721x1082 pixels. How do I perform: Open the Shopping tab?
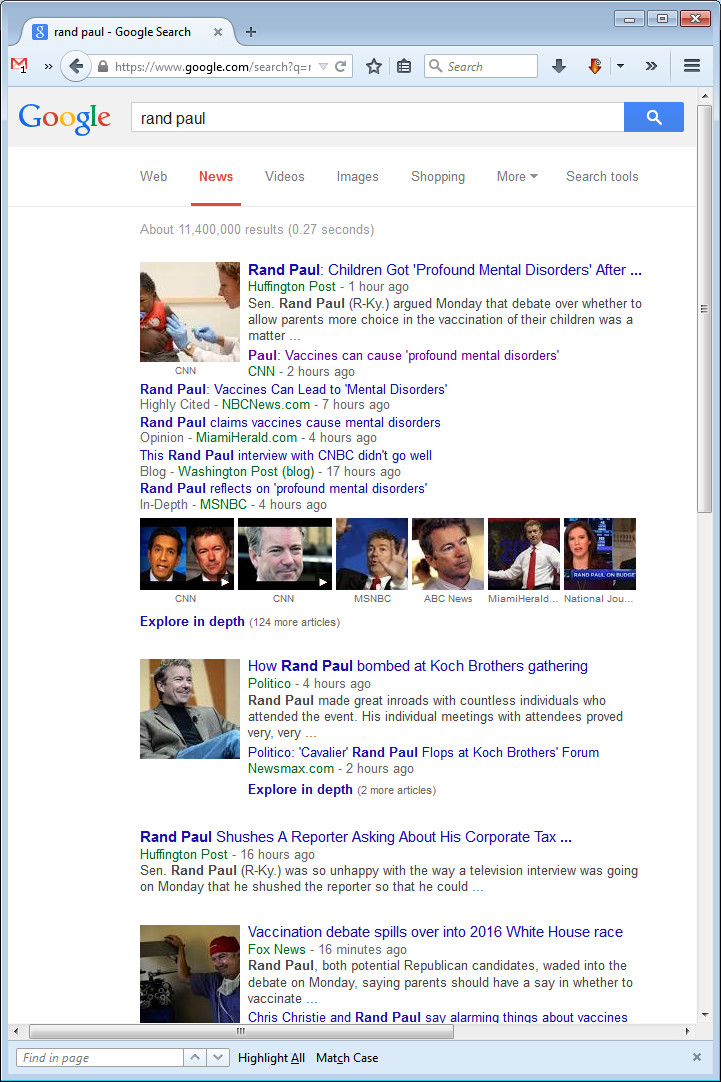[x=438, y=177]
